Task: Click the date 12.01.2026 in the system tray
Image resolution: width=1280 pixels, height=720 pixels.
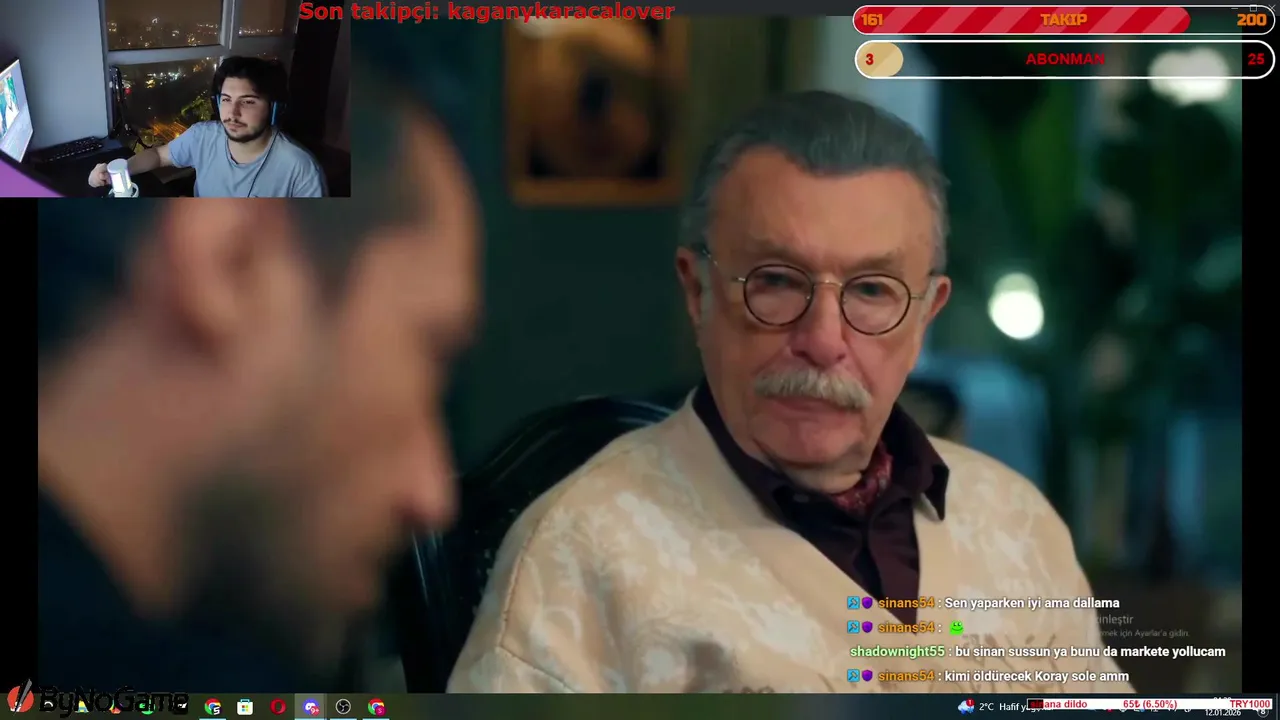Action: tap(1223, 712)
